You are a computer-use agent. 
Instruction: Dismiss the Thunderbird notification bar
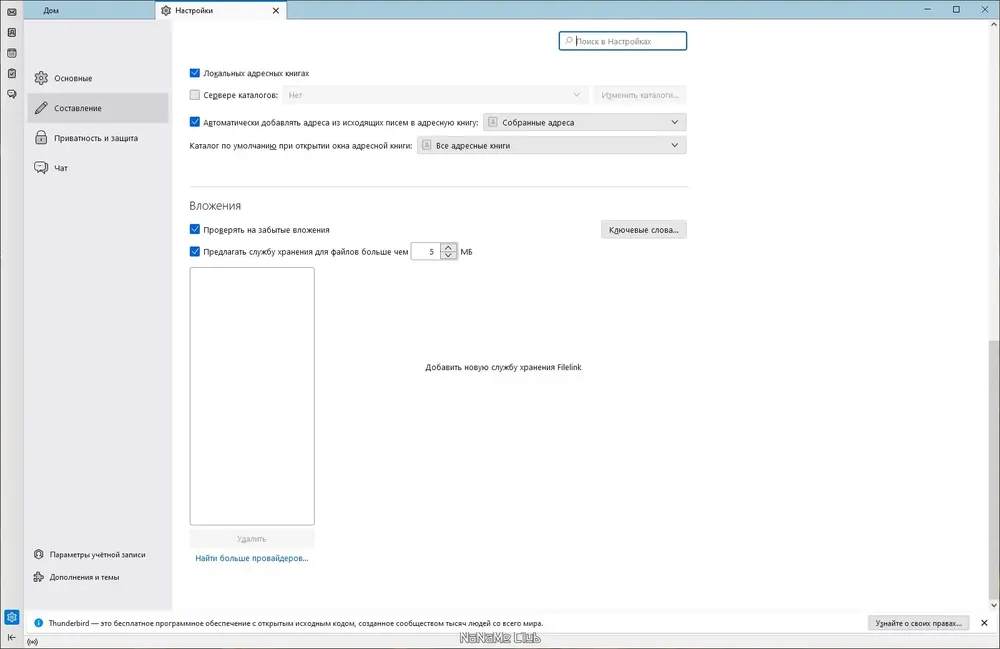[984, 623]
